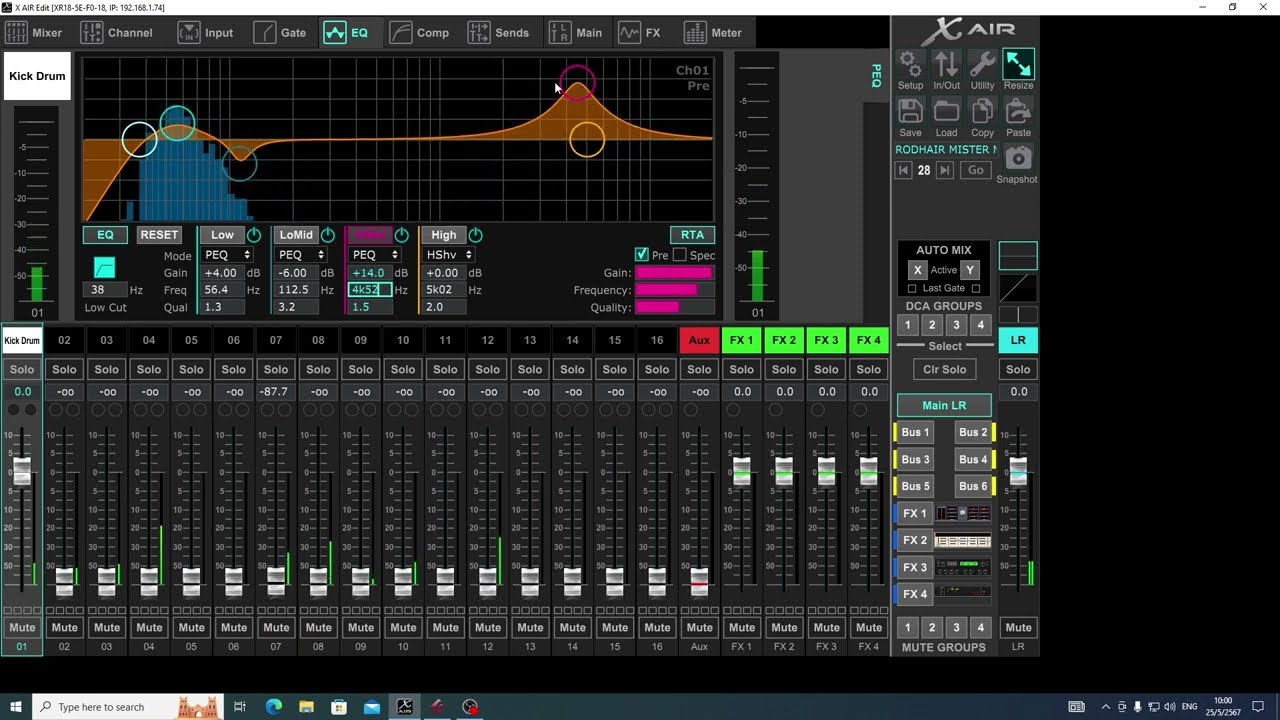Image resolution: width=1280 pixels, height=720 pixels.
Task: Switch to the Comp tab
Action: 420,33
